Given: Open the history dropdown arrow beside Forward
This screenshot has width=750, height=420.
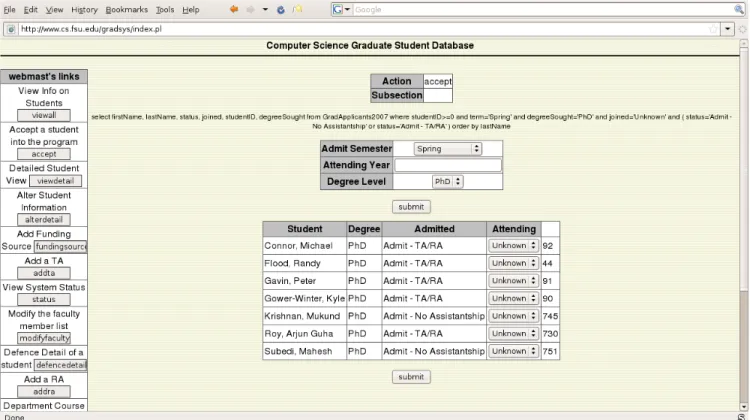Looking at the screenshot, I should pos(265,9).
